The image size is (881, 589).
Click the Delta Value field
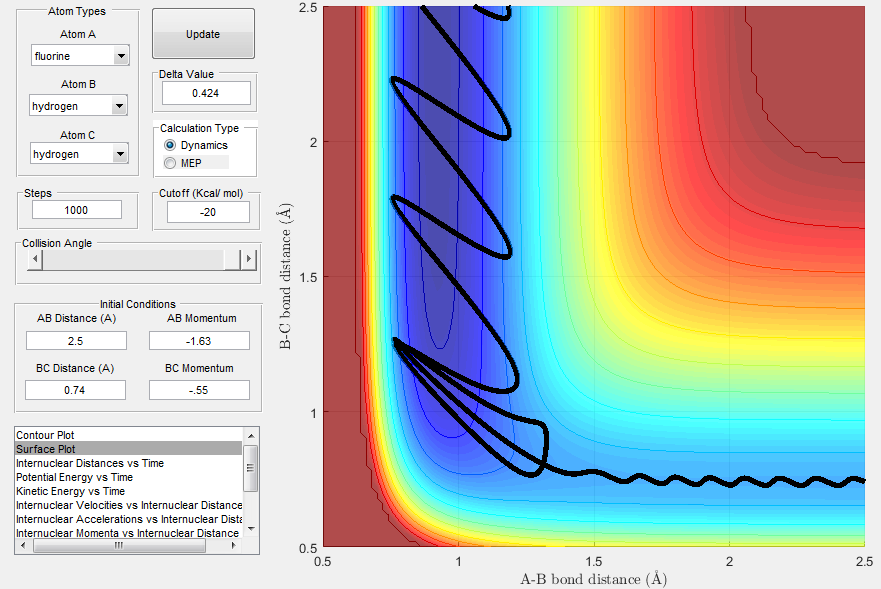click(x=206, y=93)
